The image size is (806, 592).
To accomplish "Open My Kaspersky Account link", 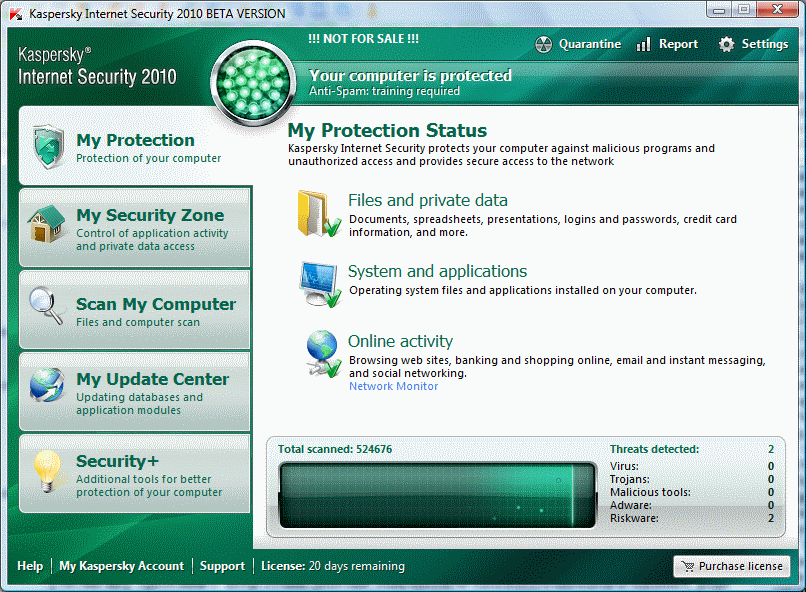I will (x=121, y=566).
